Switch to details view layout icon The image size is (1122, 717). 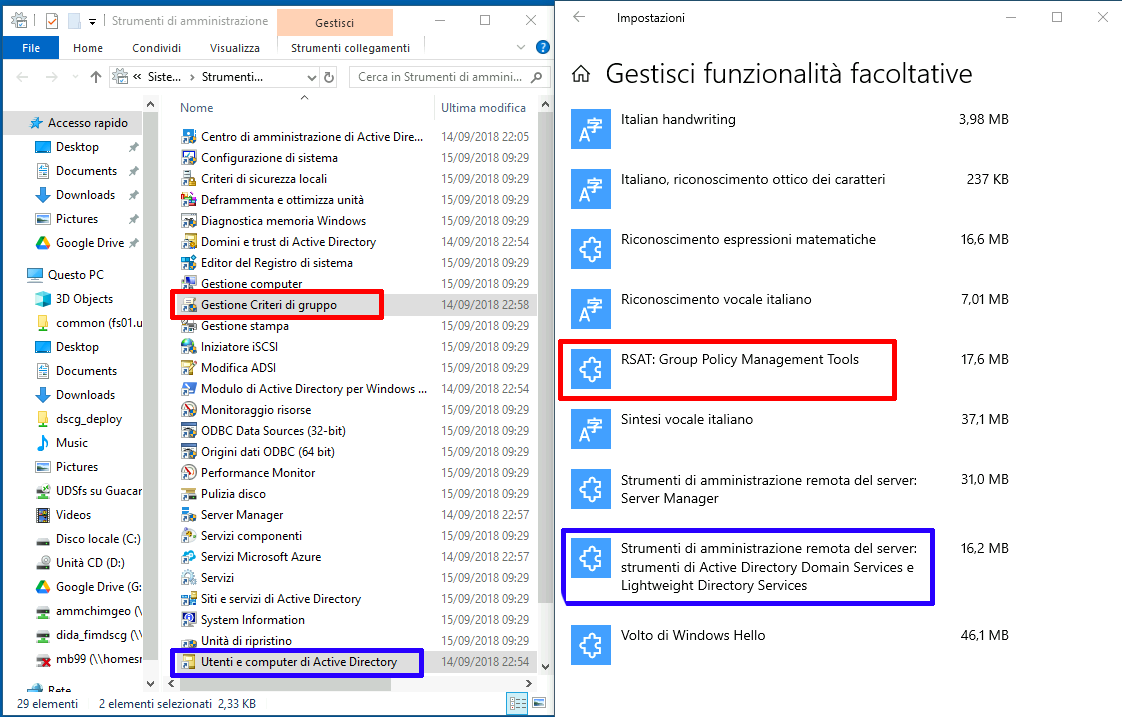[517, 703]
